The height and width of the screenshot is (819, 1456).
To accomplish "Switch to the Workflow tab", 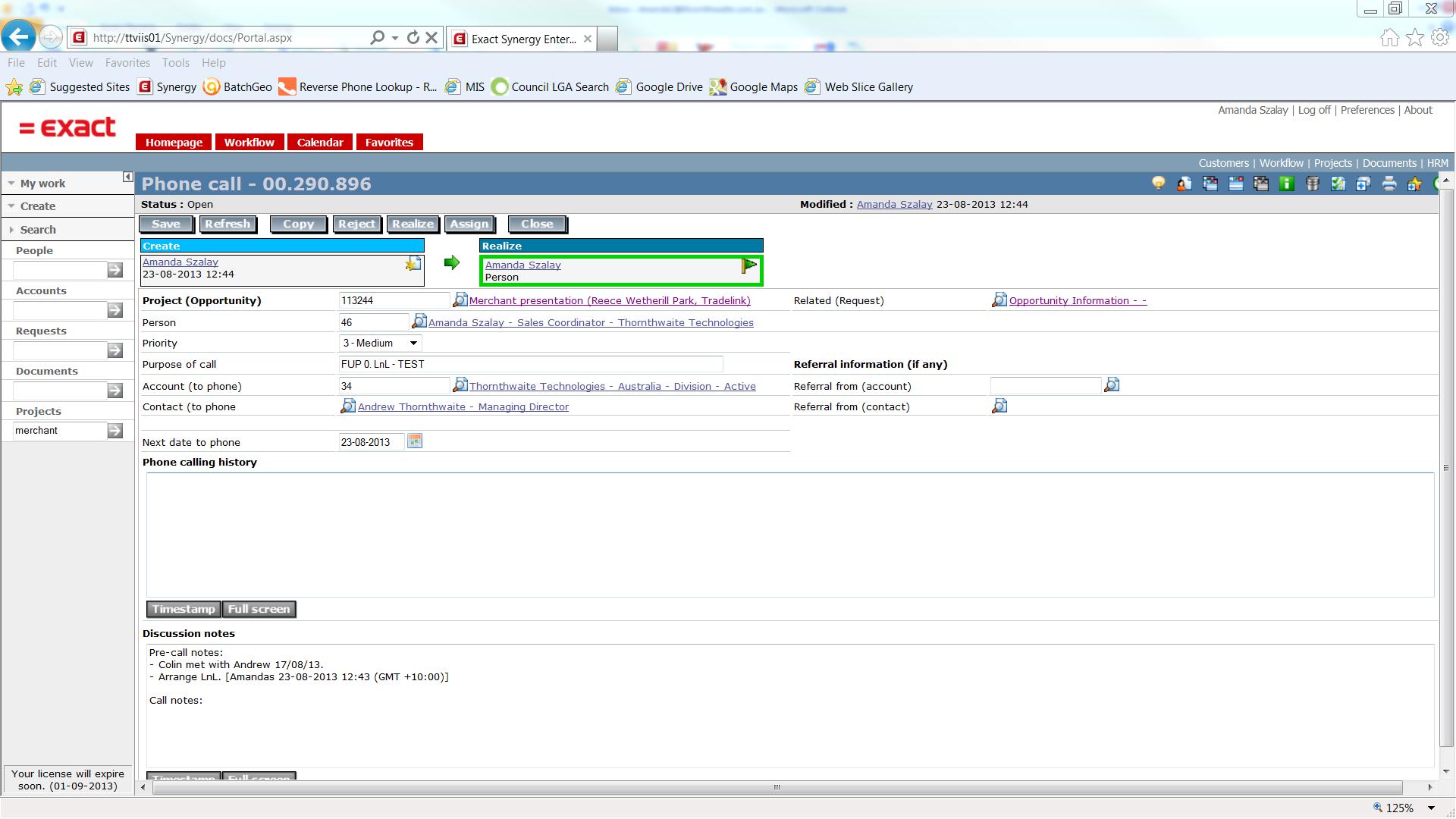I will [x=249, y=142].
